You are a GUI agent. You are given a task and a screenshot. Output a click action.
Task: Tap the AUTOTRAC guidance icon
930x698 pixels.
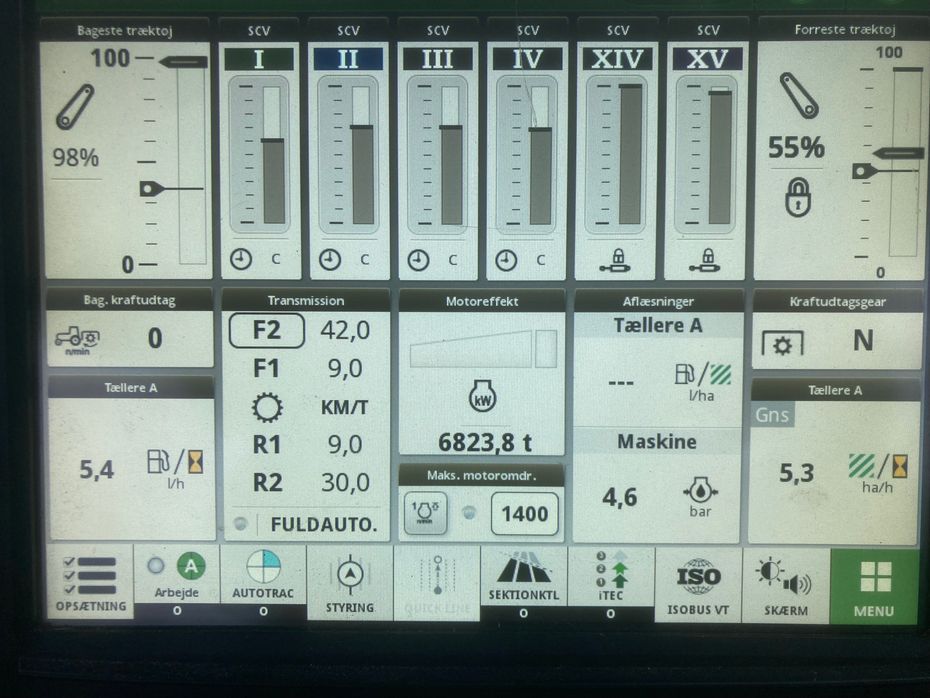(263, 578)
